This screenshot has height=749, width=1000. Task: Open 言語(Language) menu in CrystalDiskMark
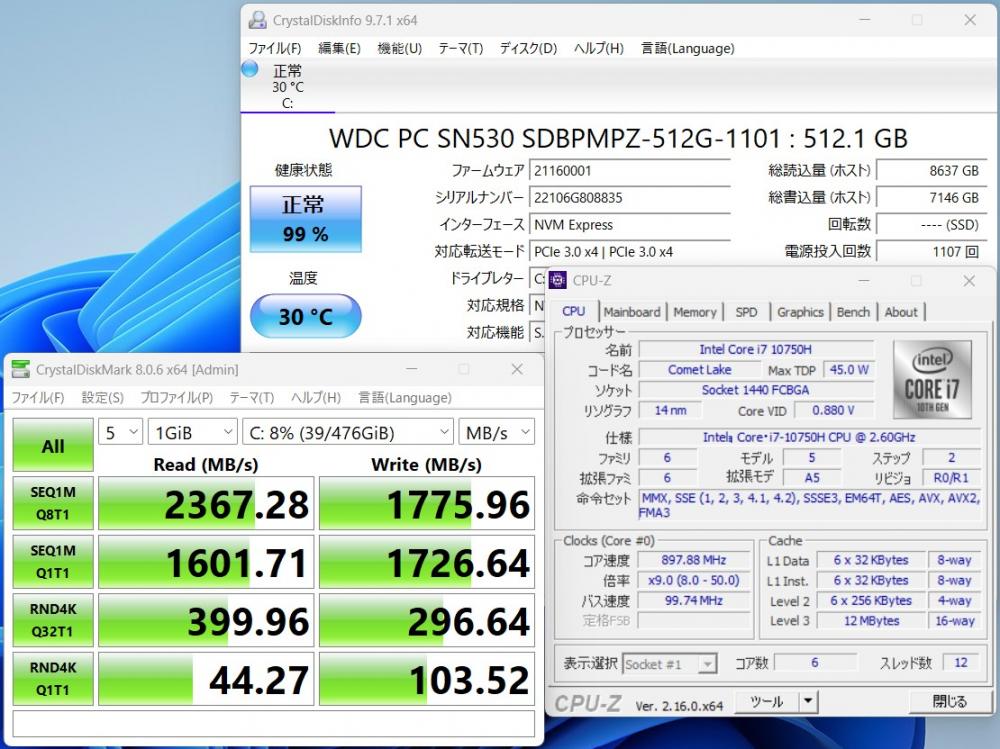tap(405, 397)
